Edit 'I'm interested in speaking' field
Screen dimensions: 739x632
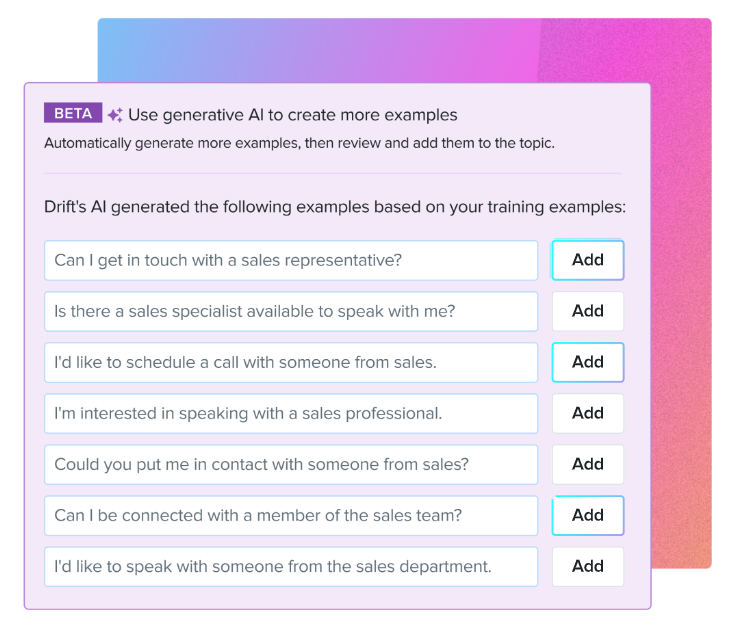291,413
